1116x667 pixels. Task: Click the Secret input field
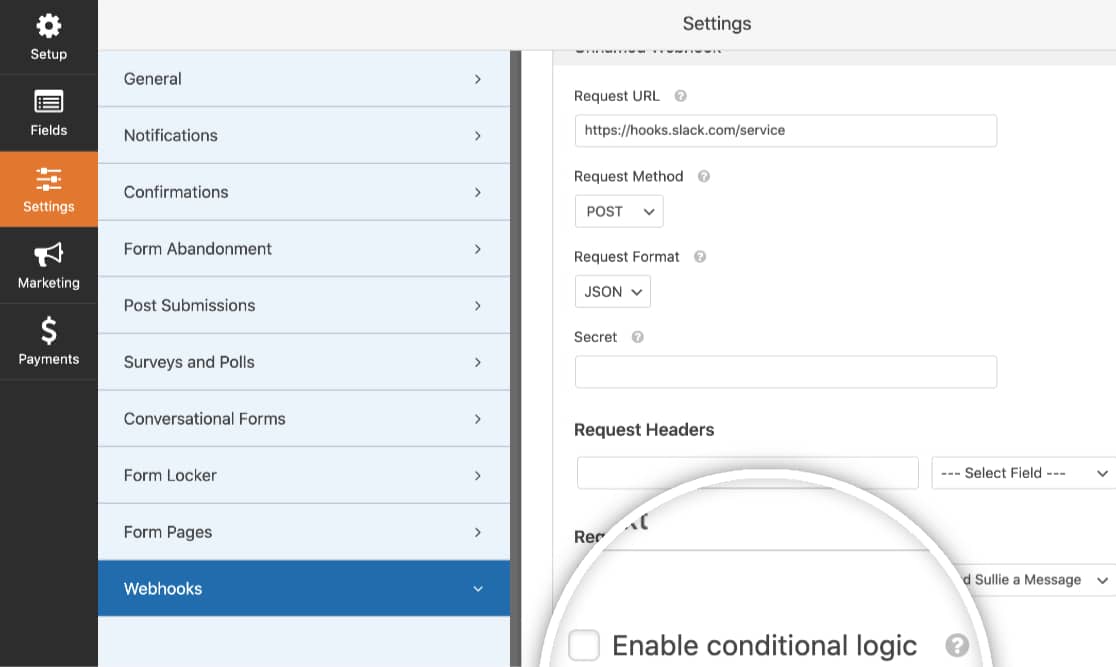click(786, 372)
